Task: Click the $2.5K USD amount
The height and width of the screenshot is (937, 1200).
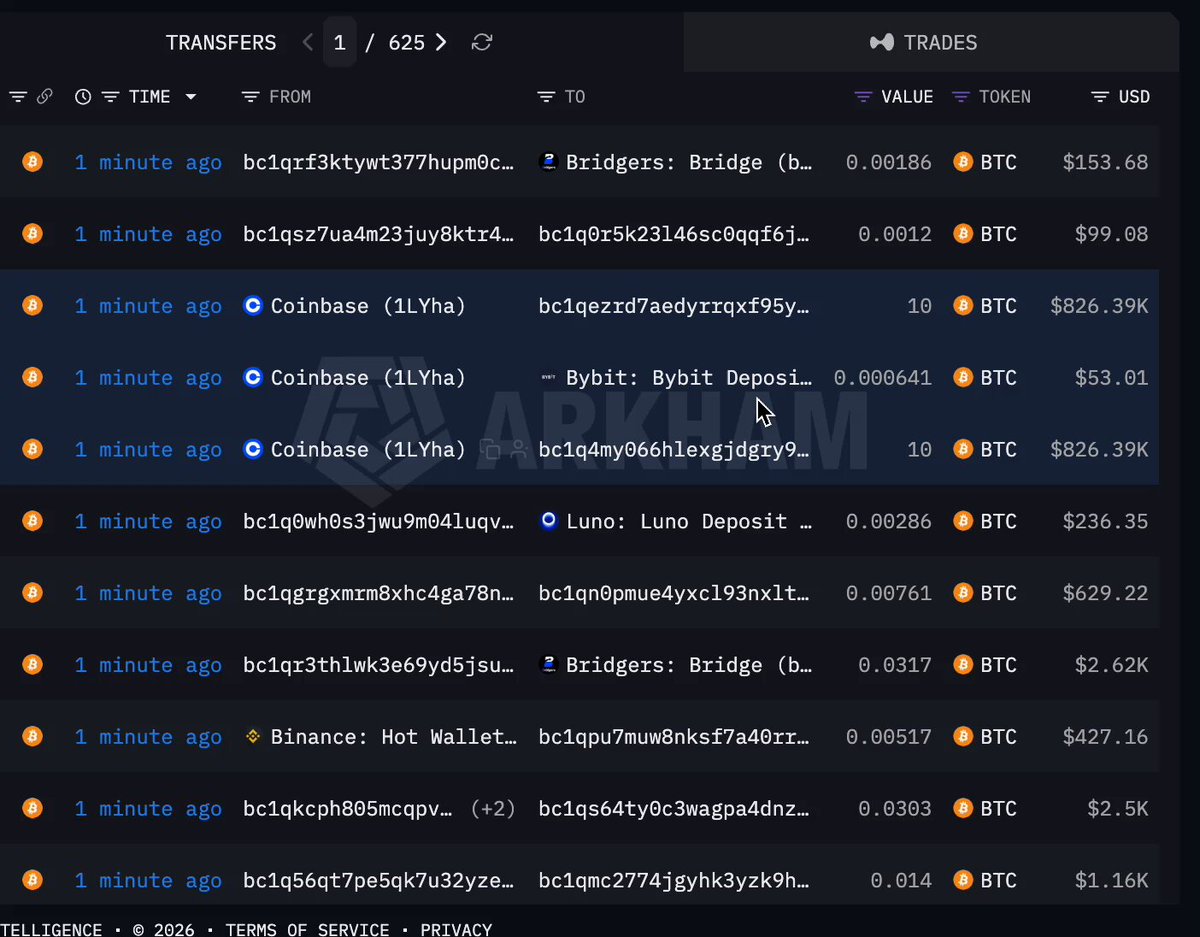Action: tap(1118, 808)
